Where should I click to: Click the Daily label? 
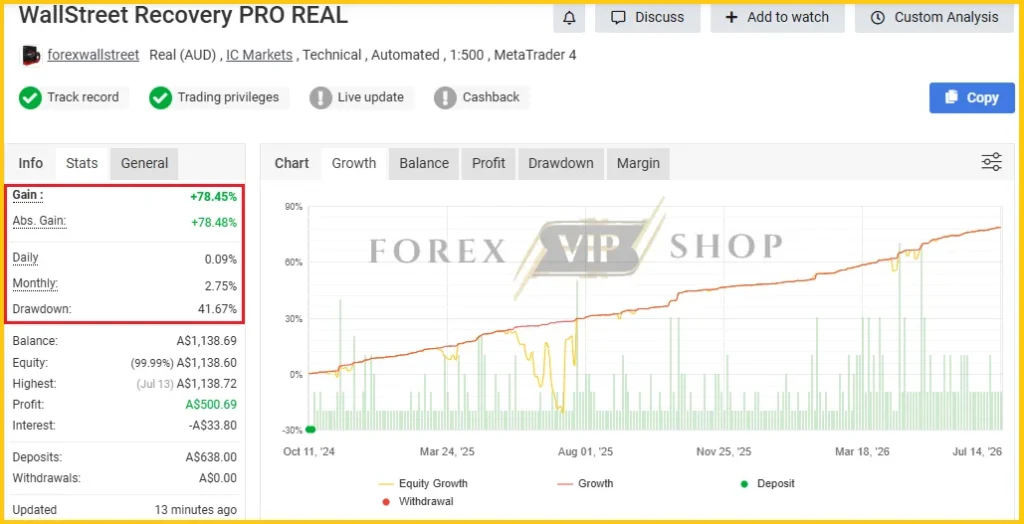point(25,258)
